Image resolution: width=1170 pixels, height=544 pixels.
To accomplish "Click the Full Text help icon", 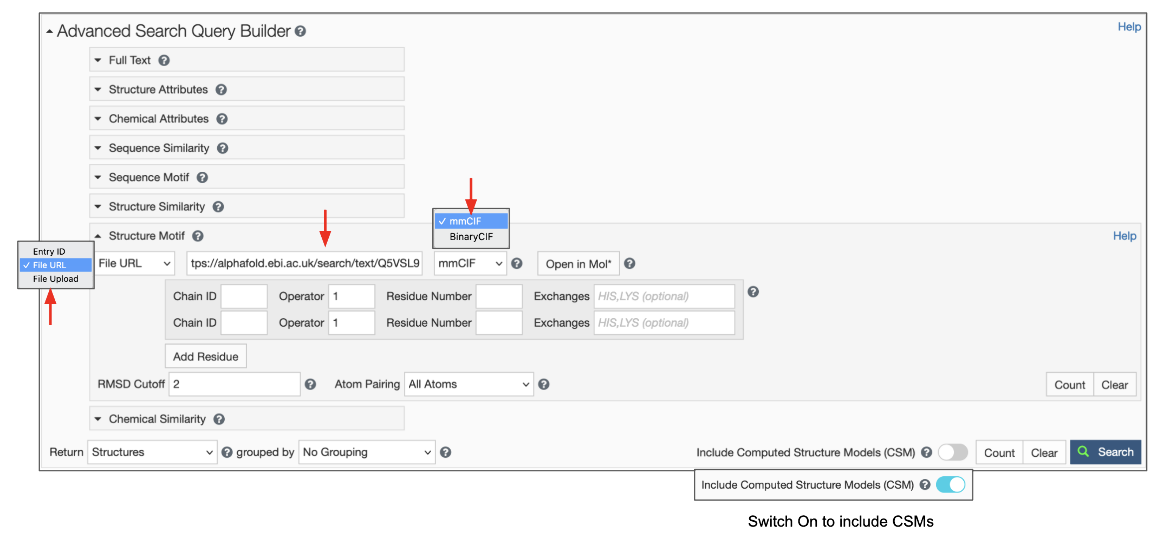I will [164, 61].
